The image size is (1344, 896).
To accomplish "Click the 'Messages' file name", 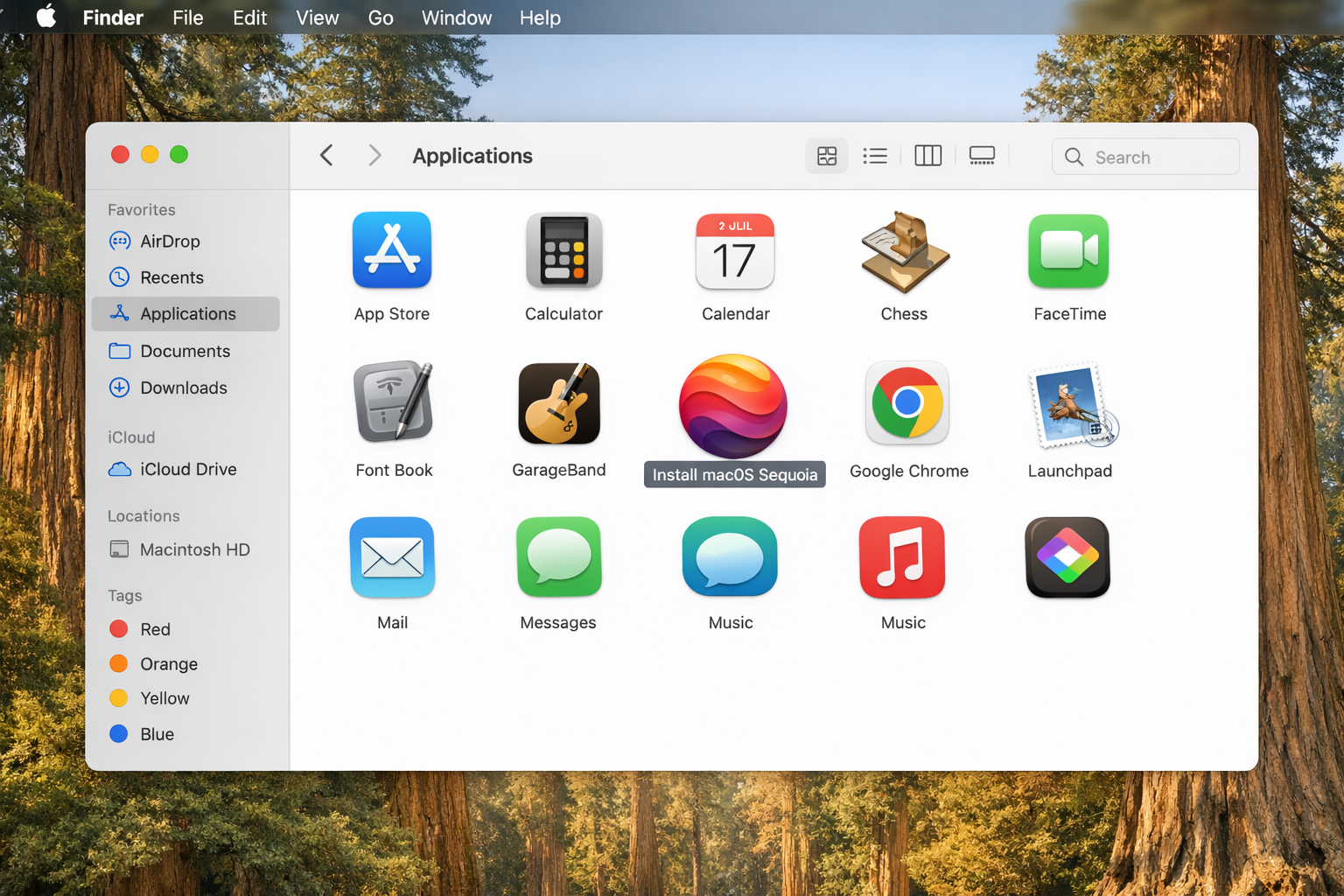I will click(x=558, y=623).
